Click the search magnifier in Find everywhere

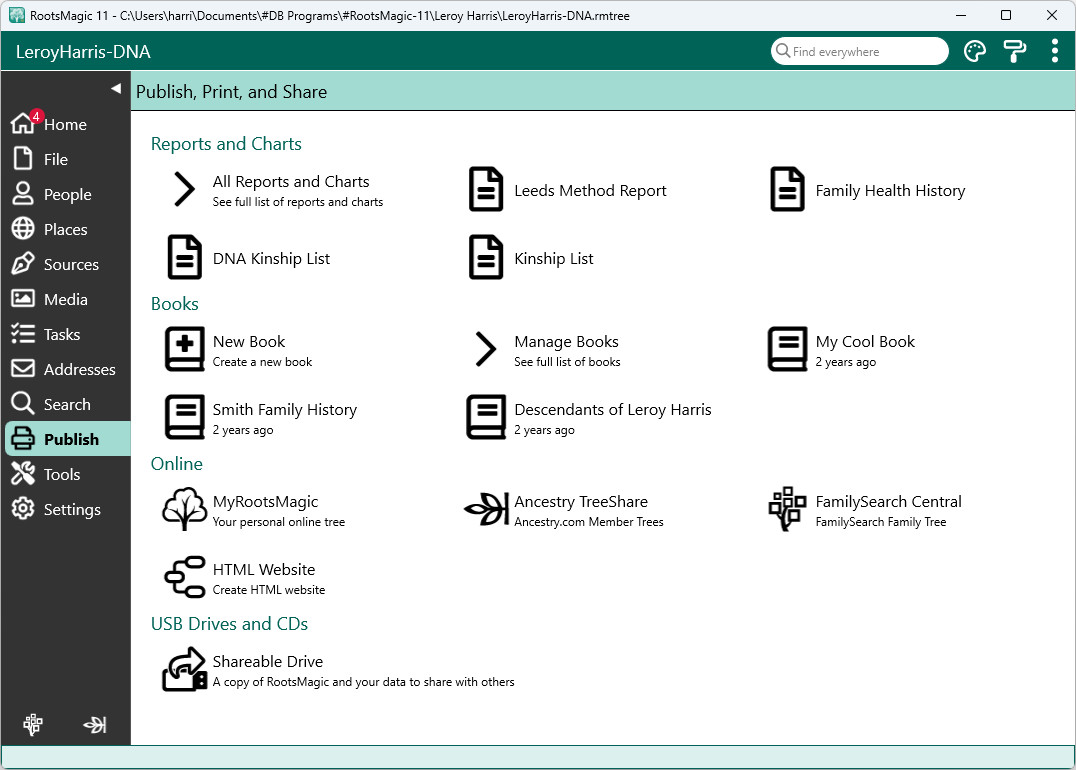pos(782,50)
